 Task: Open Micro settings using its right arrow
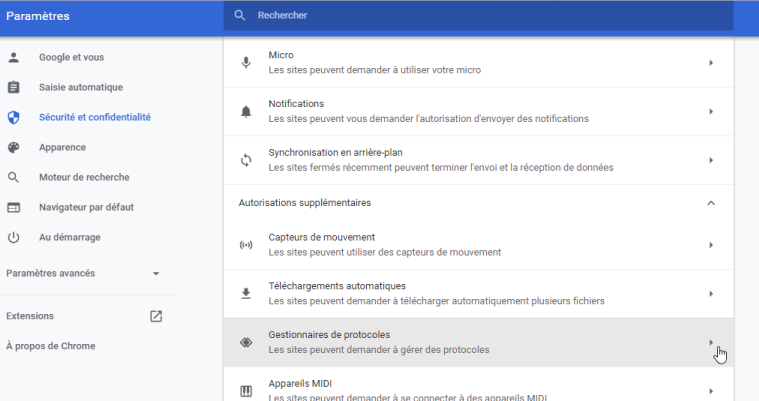click(711, 62)
